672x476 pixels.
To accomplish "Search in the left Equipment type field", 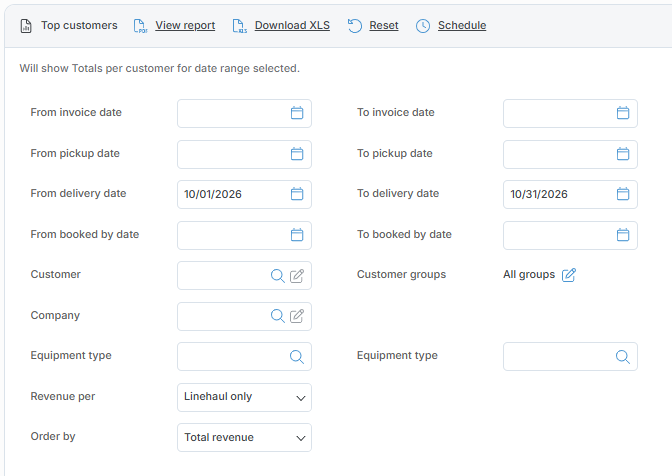I will [x=297, y=356].
